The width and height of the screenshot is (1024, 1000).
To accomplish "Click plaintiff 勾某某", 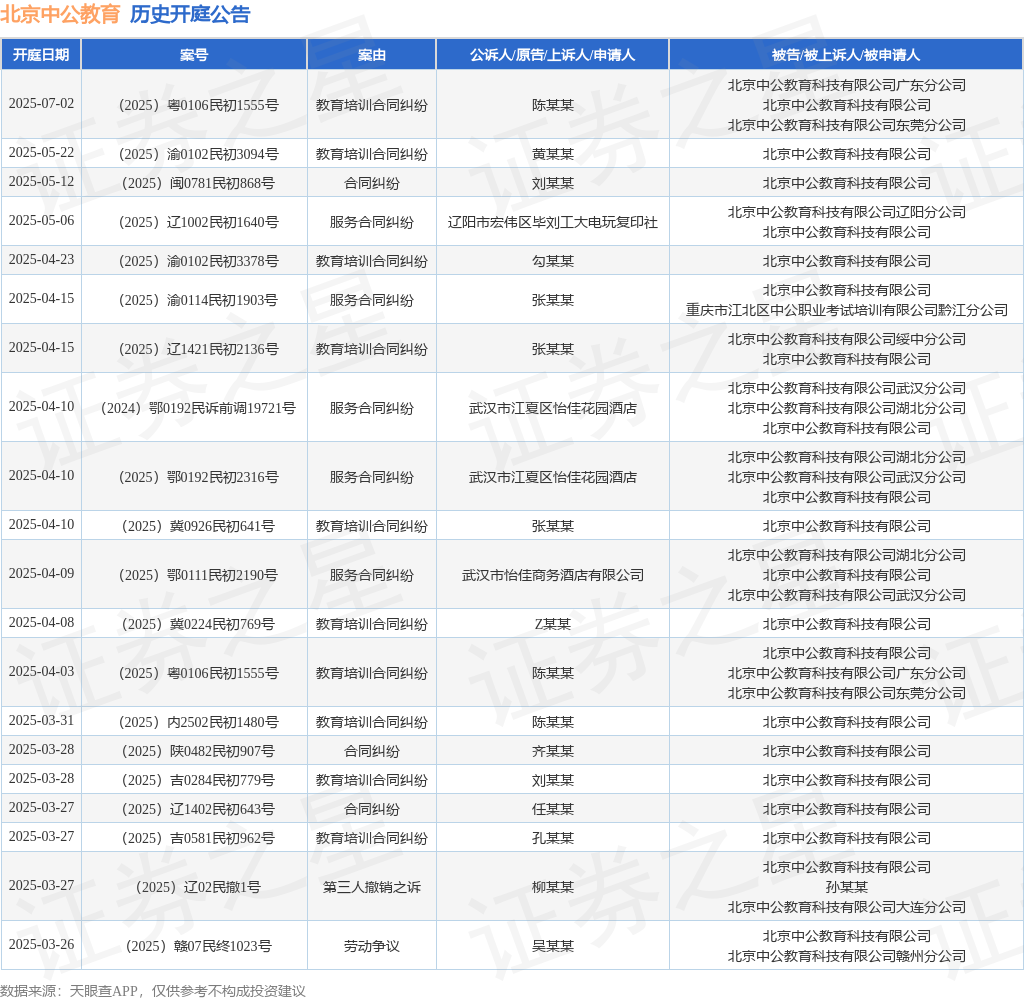I will tap(552, 261).
